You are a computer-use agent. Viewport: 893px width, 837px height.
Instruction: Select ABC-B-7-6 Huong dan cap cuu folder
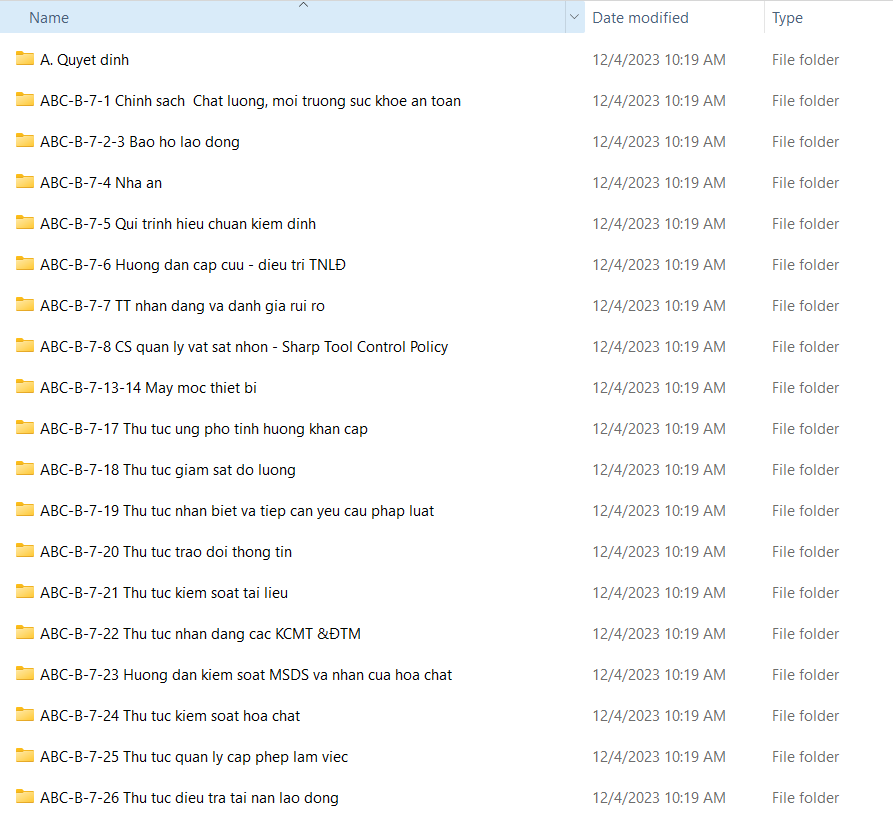click(x=193, y=265)
